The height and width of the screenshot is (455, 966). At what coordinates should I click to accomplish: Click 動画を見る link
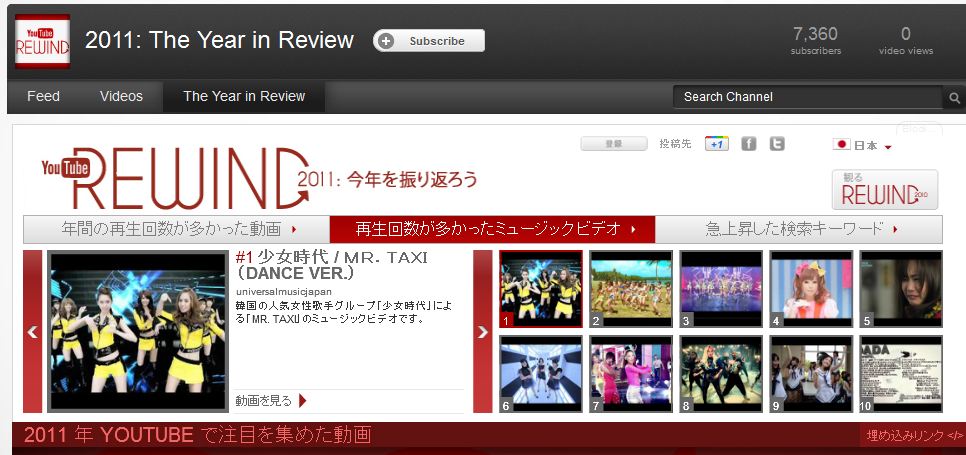pyautogui.click(x=270, y=401)
